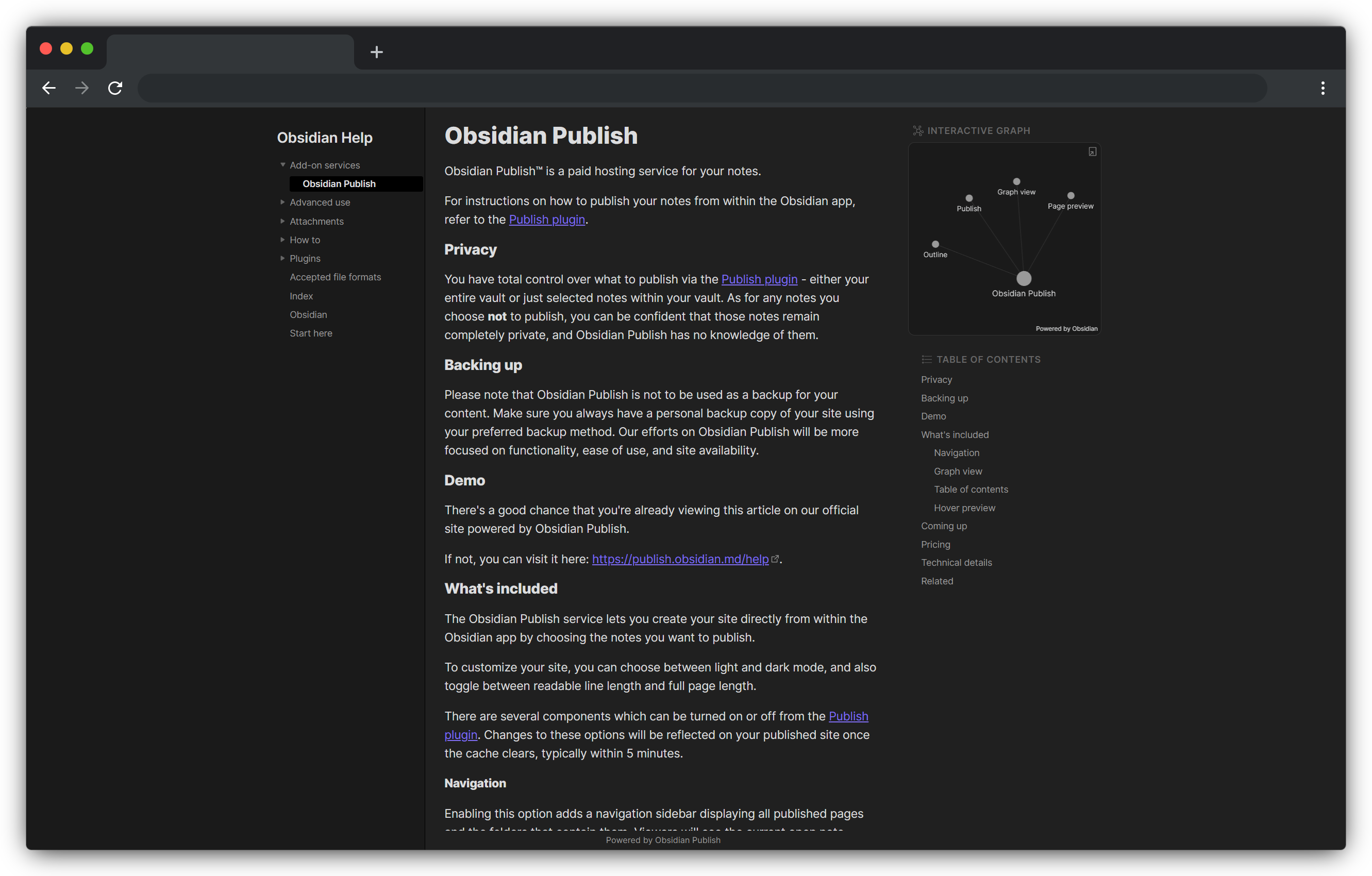Expand the Advanced use section
The height and width of the screenshot is (876, 1372).
tap(283, 202)
